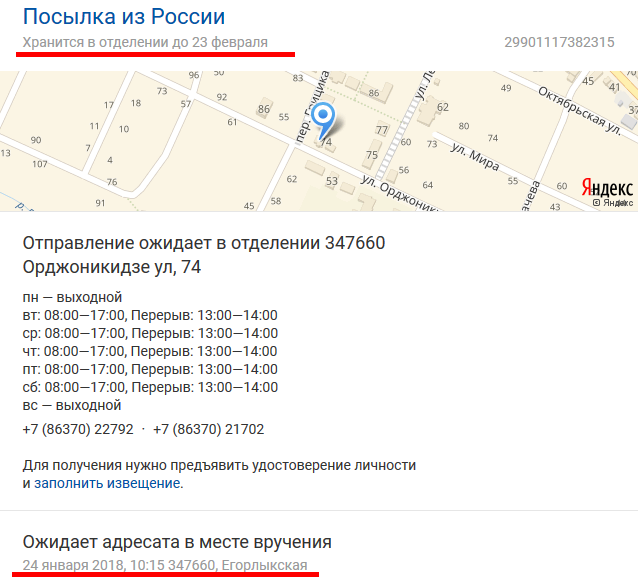Screen dimensions: 638x583
Task: Click the 'пт: 08:00—17:00' schedule line
Action: [x=150, y=369]
